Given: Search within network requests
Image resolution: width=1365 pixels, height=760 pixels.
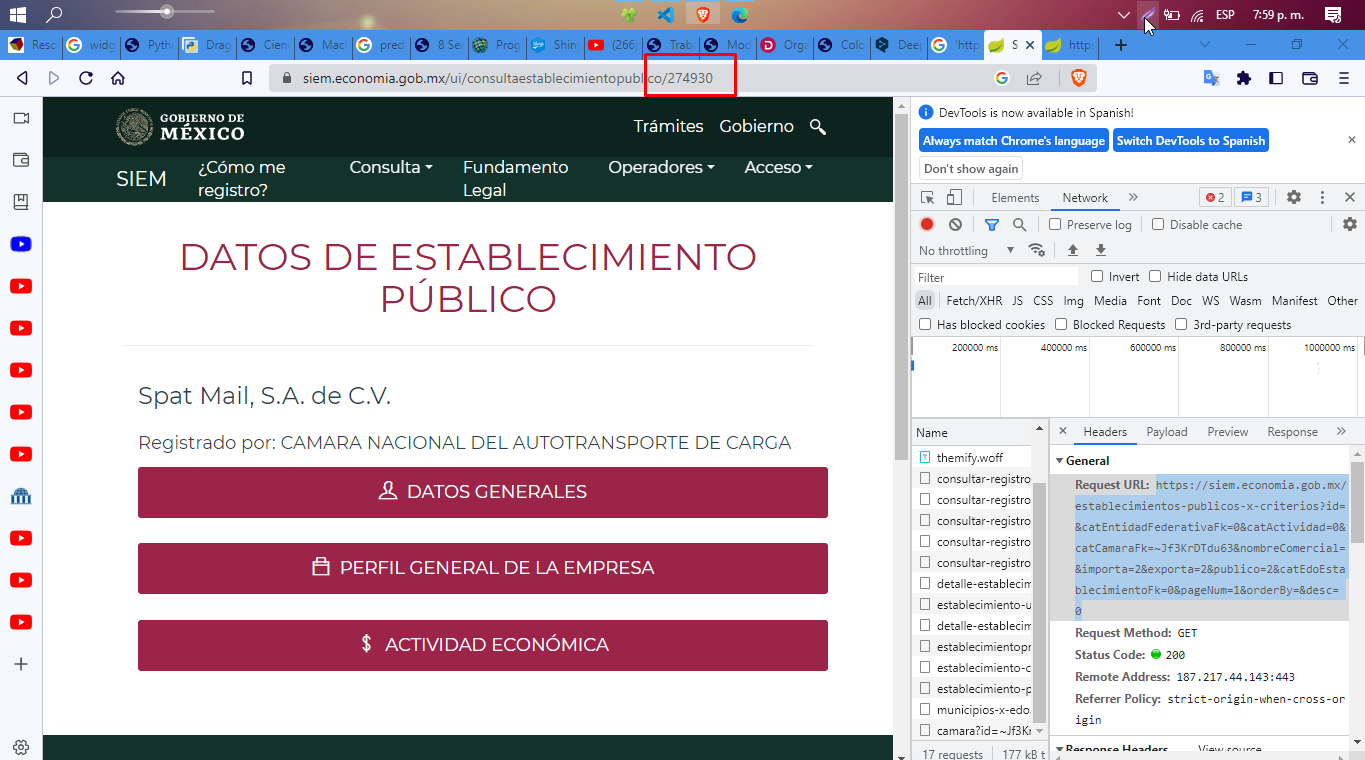Looking at the screenshot, I should (x=1019, y=223).
